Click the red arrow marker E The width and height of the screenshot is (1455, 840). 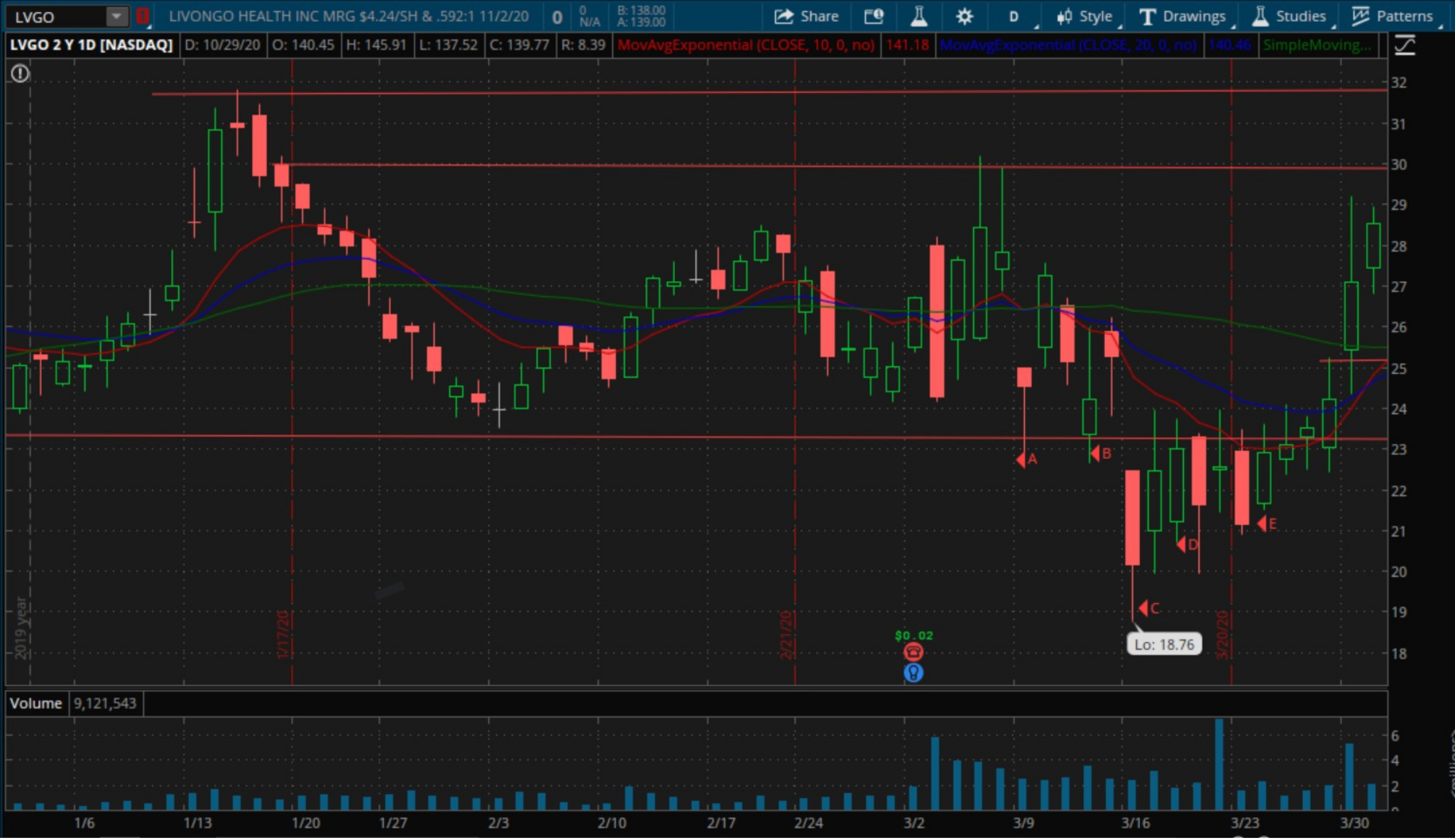1267,524
